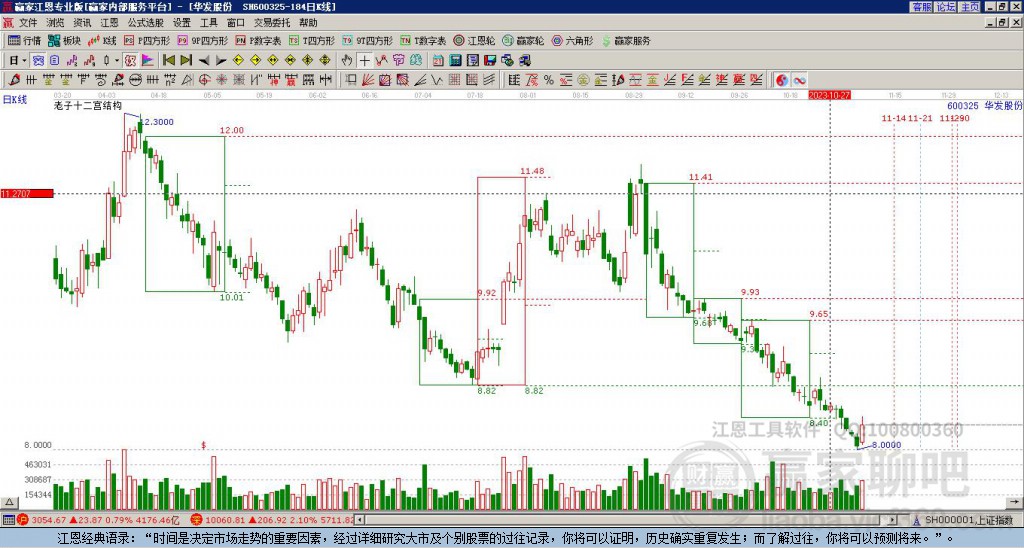This screenshot has height=548, width=1024.
Task: Click the 客服 button
Action: click(x=921, y=7)
